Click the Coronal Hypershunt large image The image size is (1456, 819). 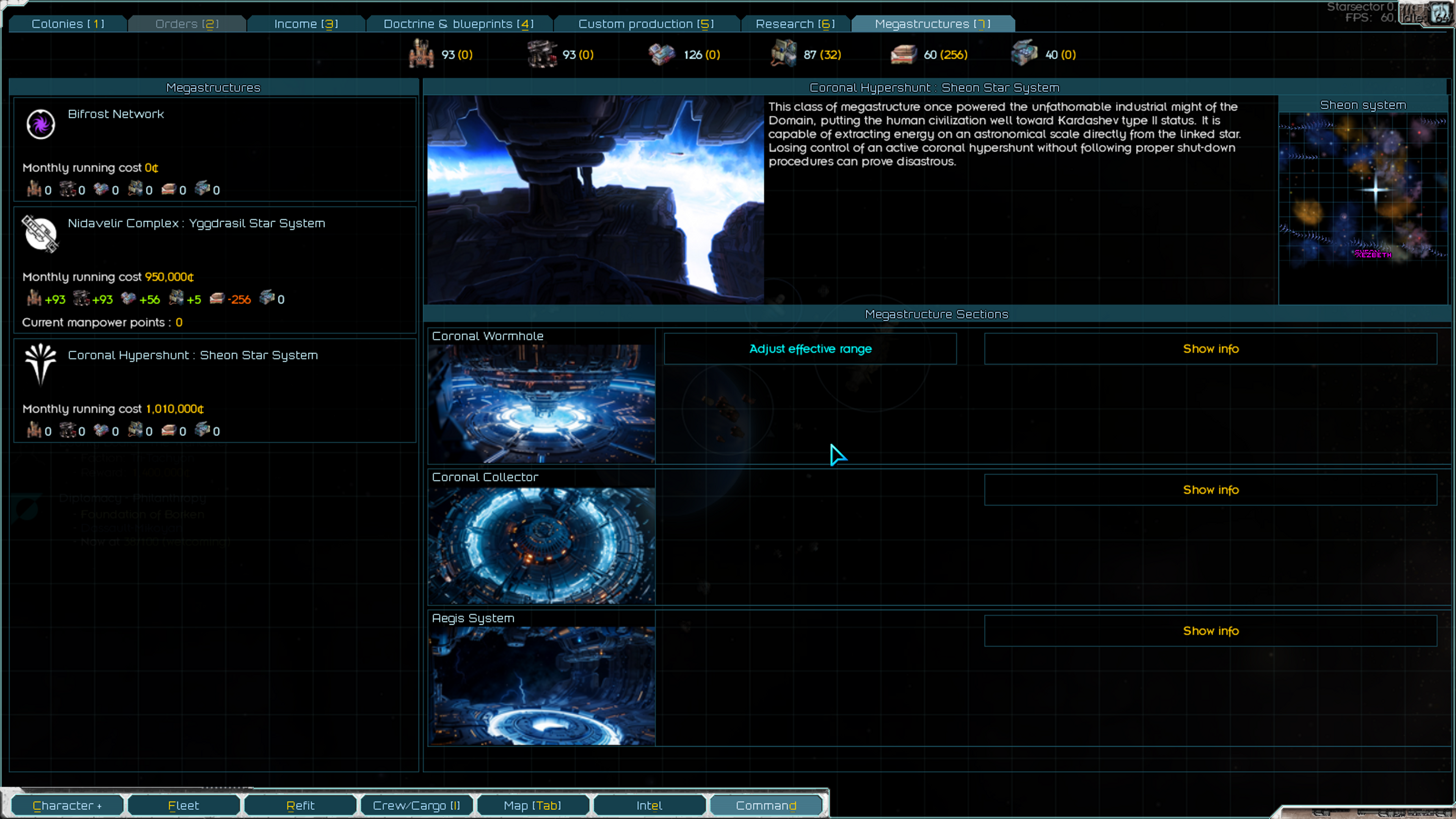[x=595, y=200]
